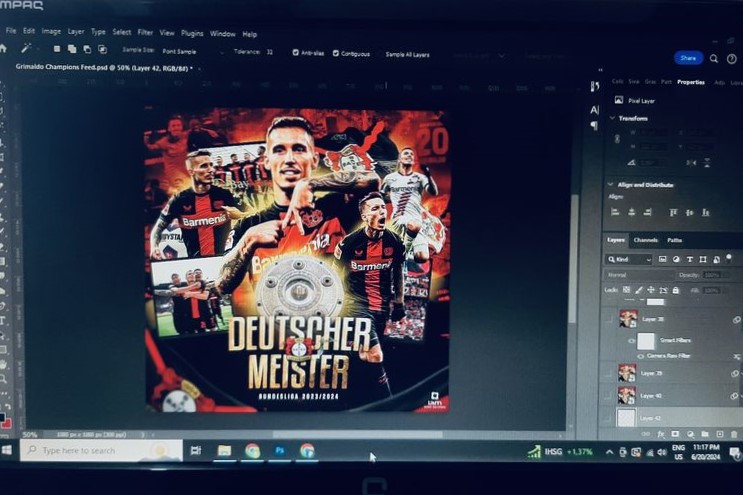The height and width of the screenshot is (495, 743).
Task: Hide the Smart Filters visibility eye
Action: (631, 340)
